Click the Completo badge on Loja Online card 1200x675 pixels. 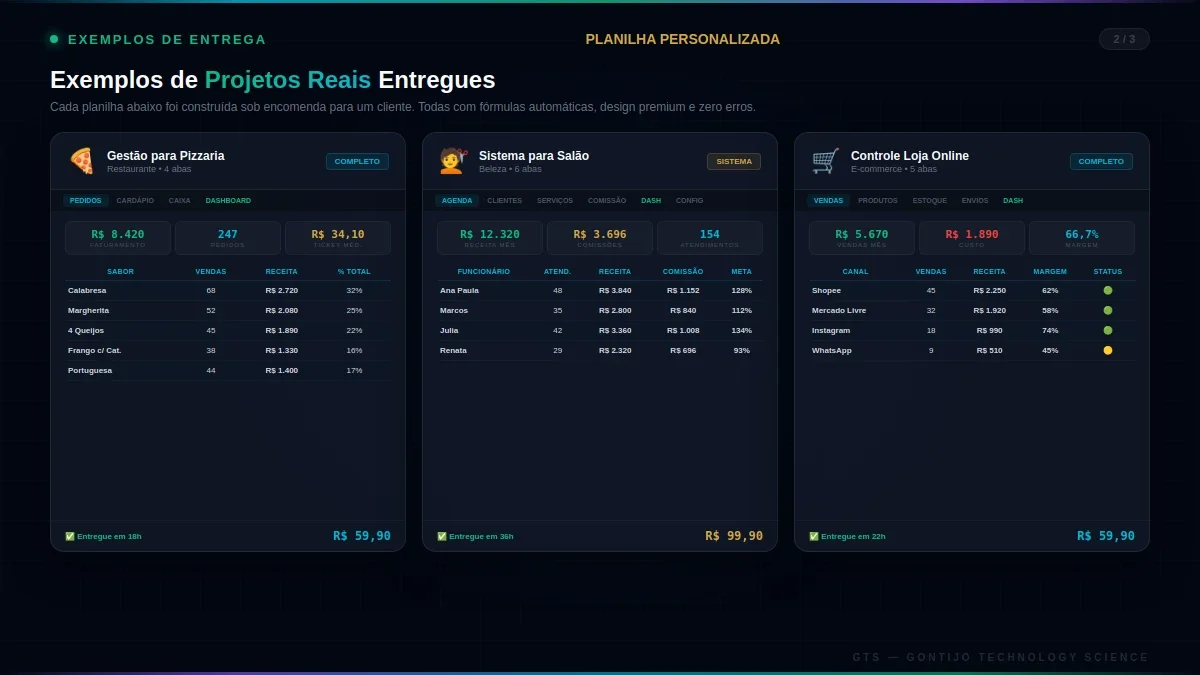click(1101, 161)
